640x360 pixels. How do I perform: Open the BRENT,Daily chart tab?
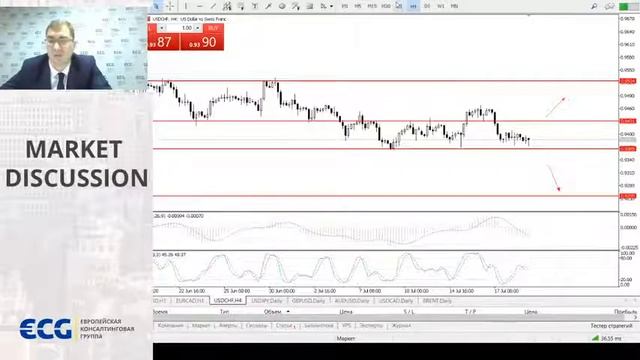tap(437, 301)
